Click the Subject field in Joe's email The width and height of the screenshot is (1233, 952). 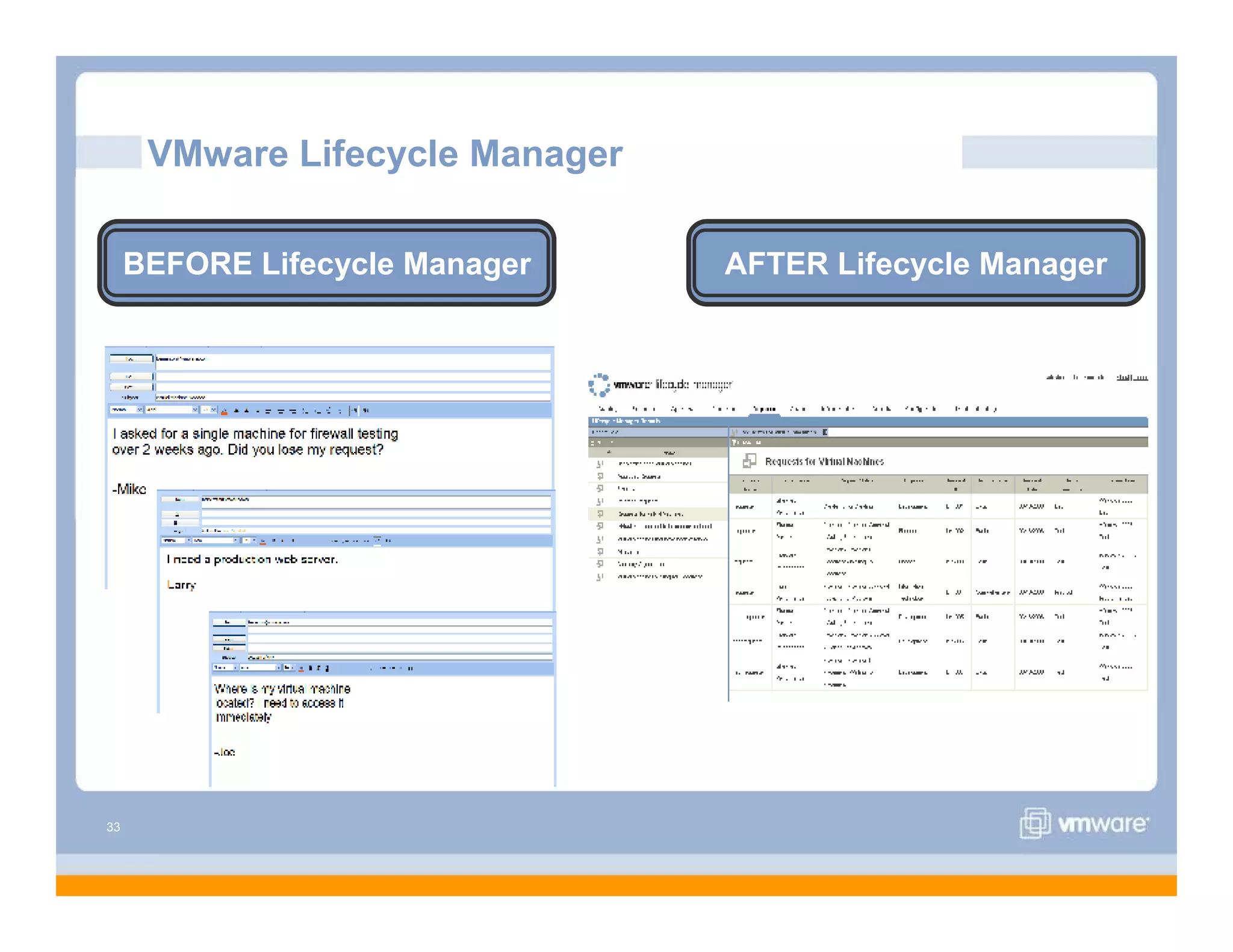point(400,658)
